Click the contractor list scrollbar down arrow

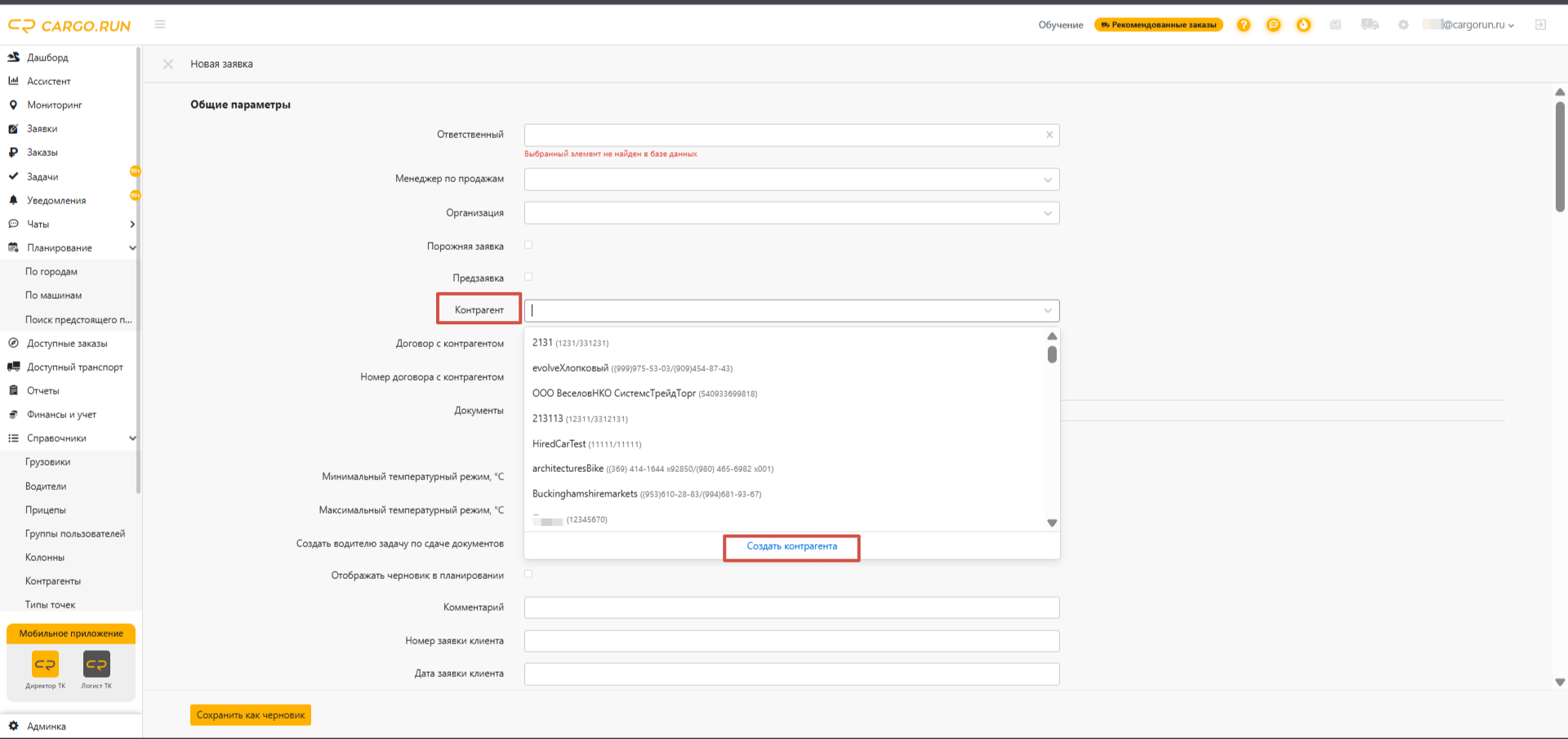tap(1052, 523)
